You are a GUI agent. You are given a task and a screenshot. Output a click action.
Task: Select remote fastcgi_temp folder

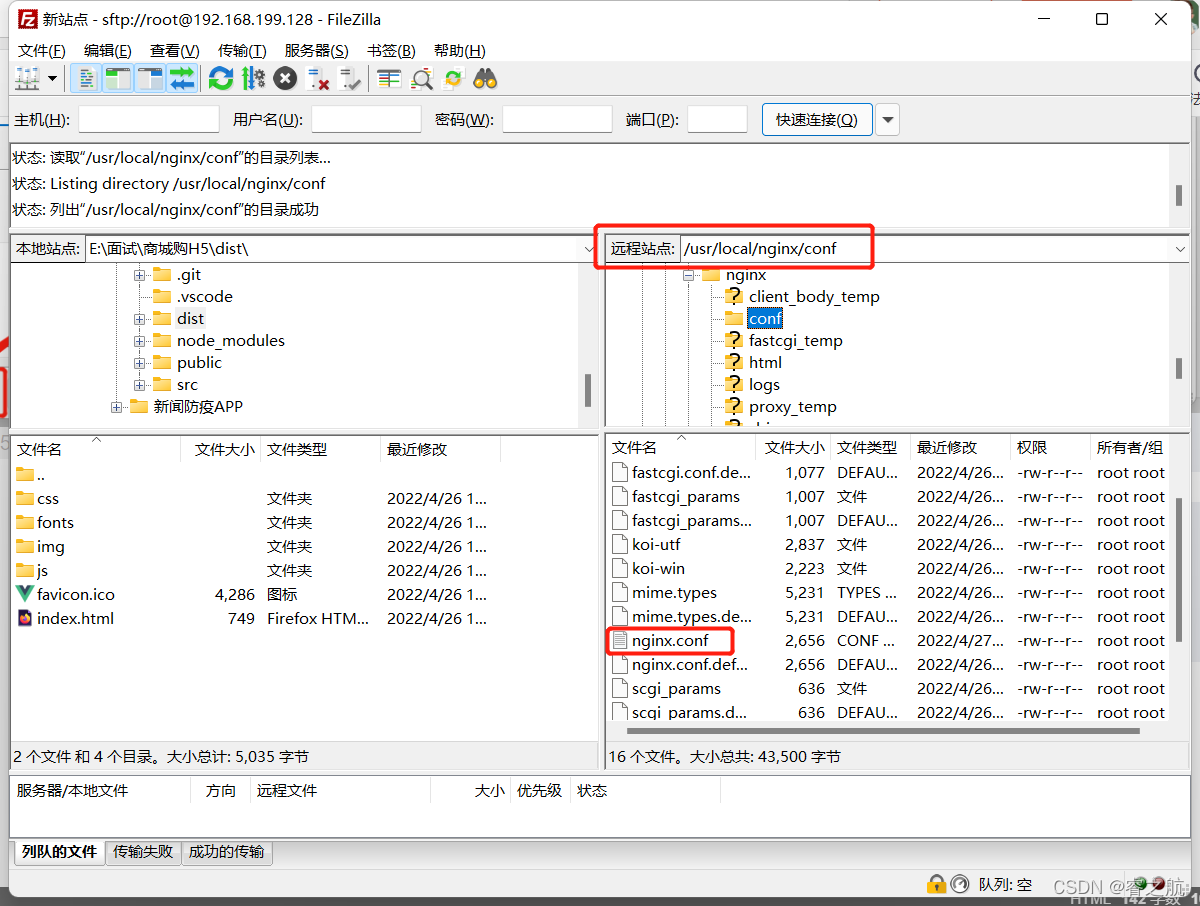[796, 341]
